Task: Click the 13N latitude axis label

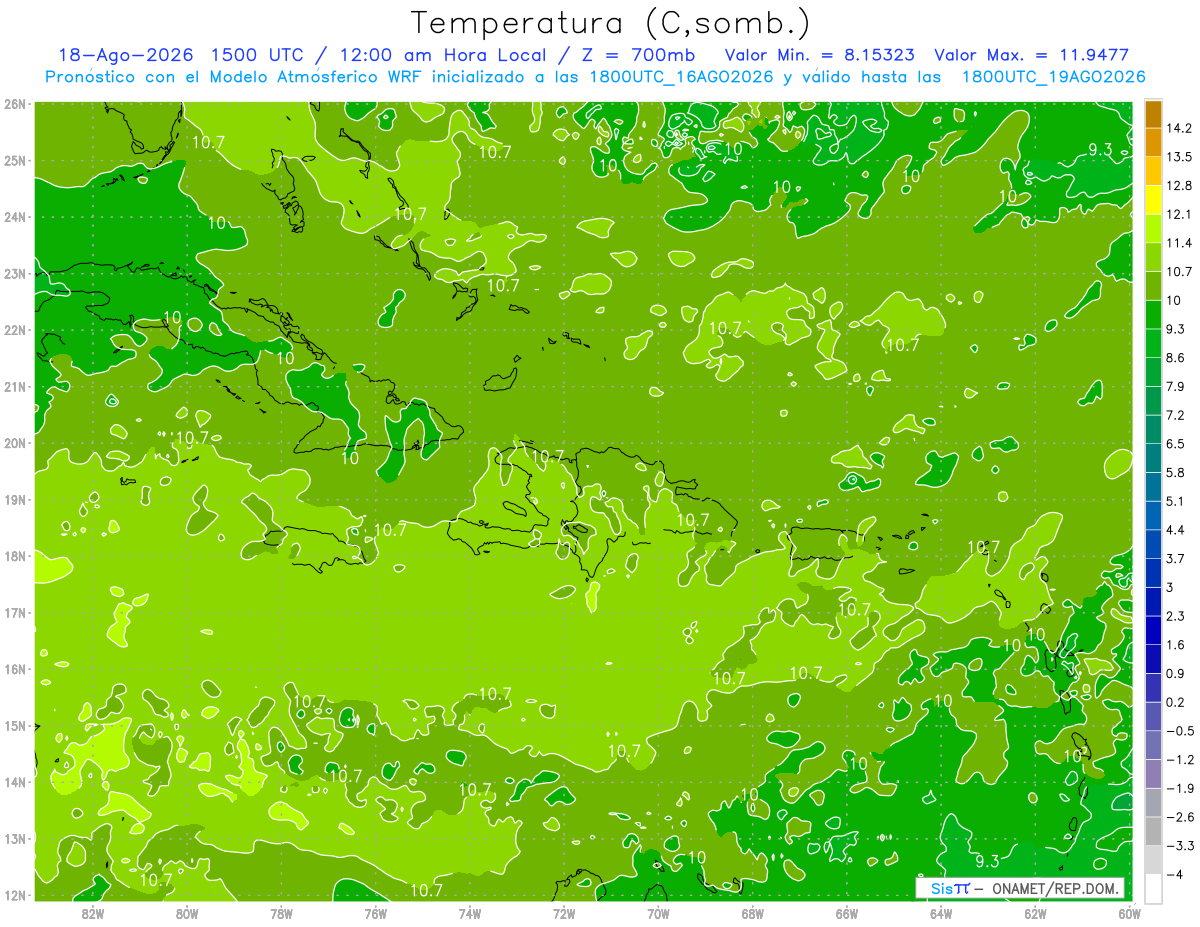Action: point(15,838)
